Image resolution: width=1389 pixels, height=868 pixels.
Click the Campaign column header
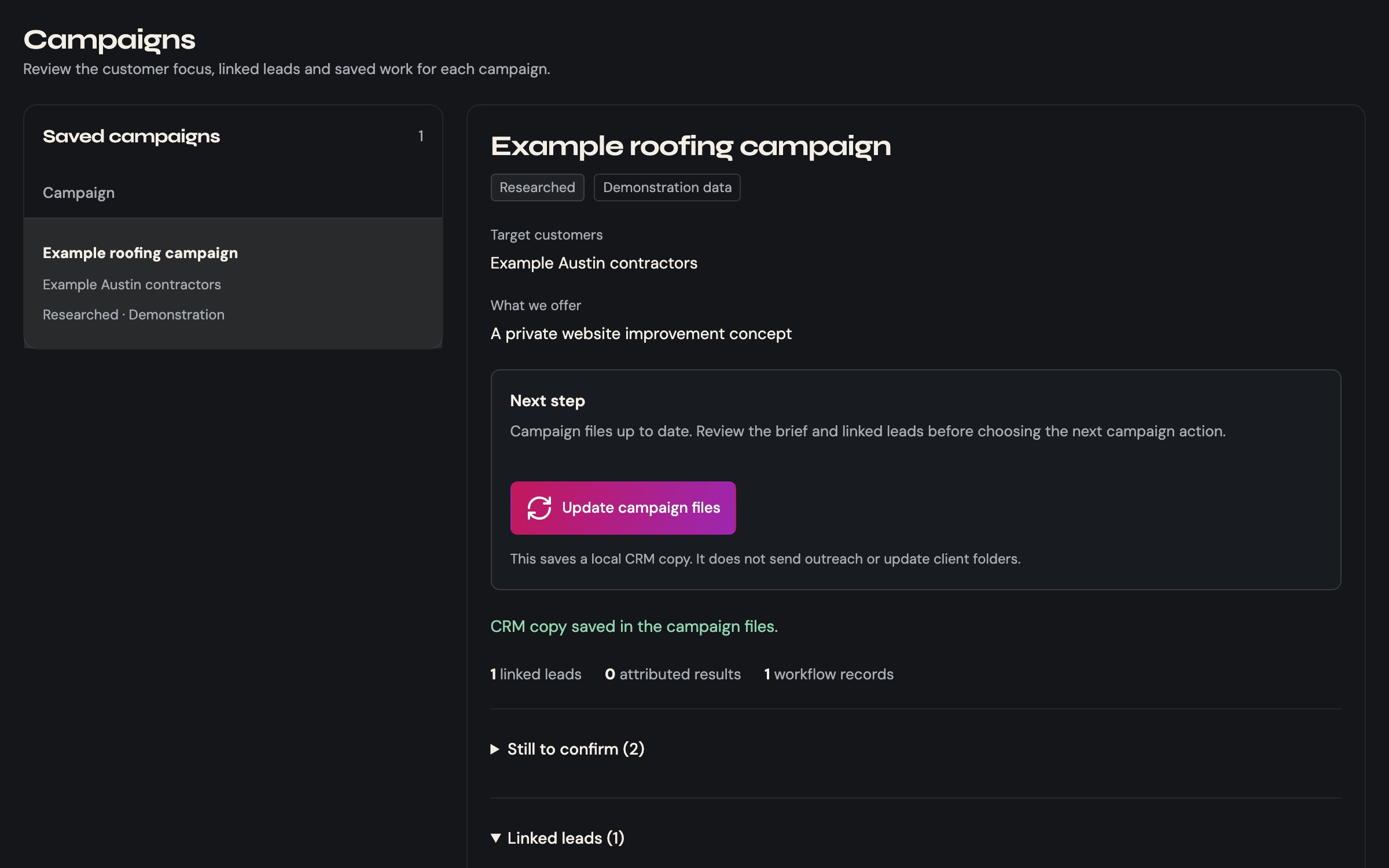[79, 193]
